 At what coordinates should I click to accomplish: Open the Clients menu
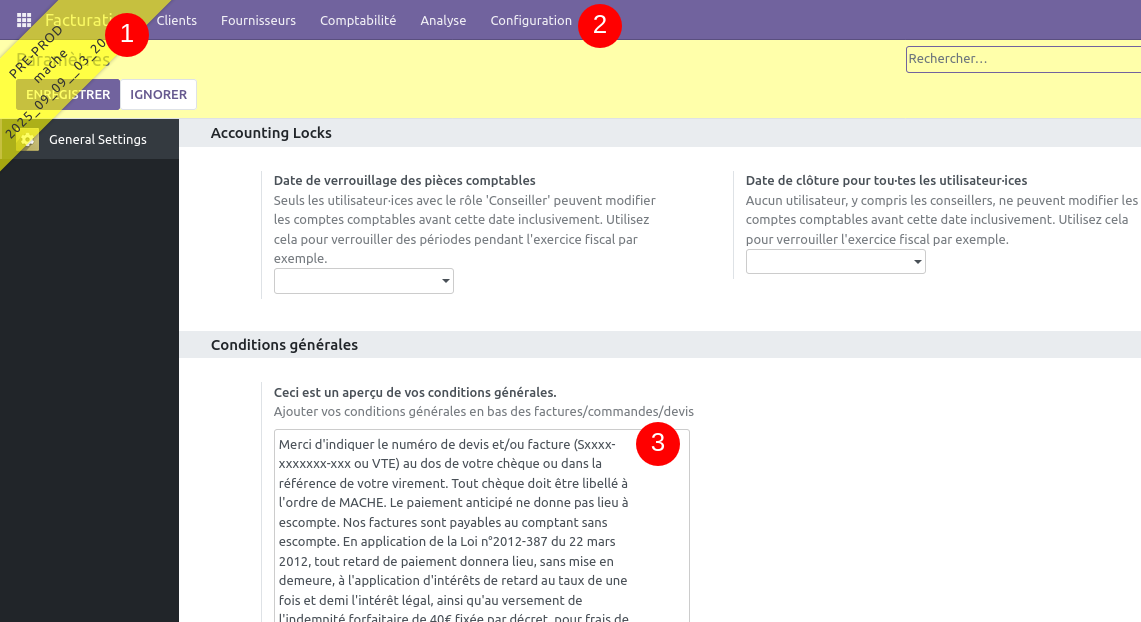pyautogui.click(x=177, y=20)
